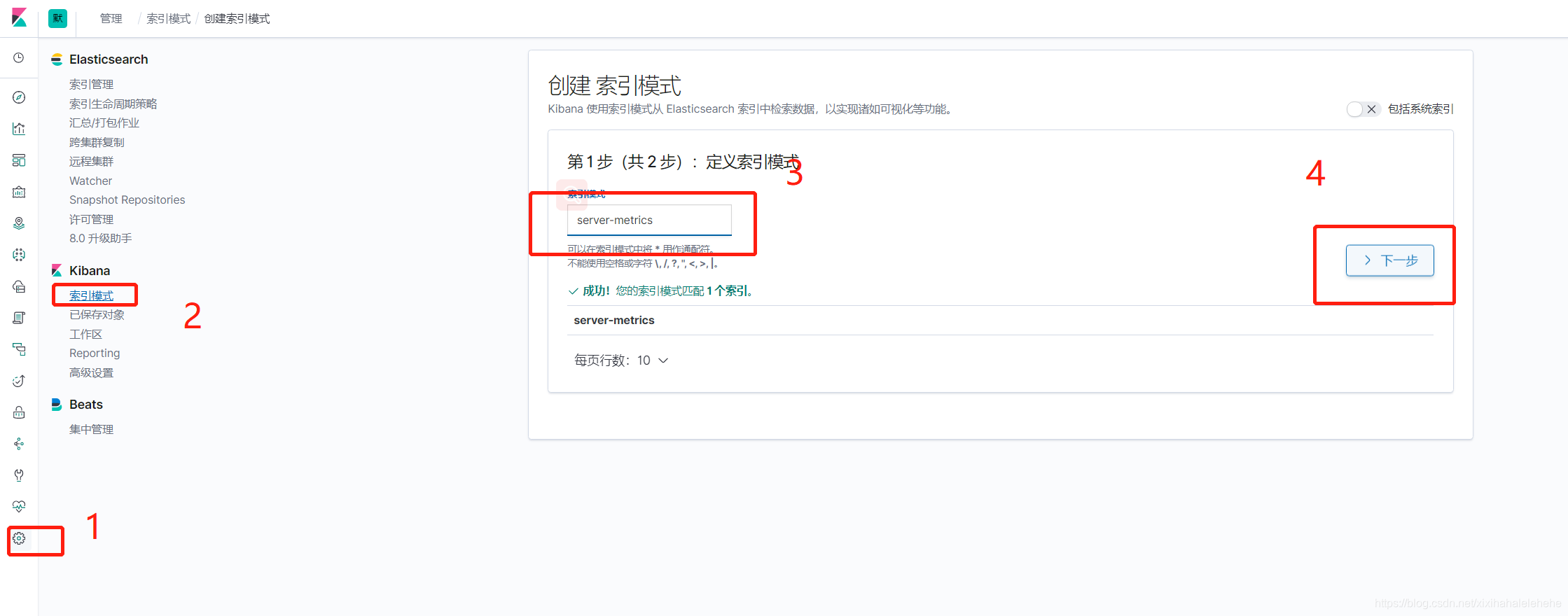Screen dimensions: 1568x616
Task: Open the Logs icon in the sidebar
Action: 19,318
